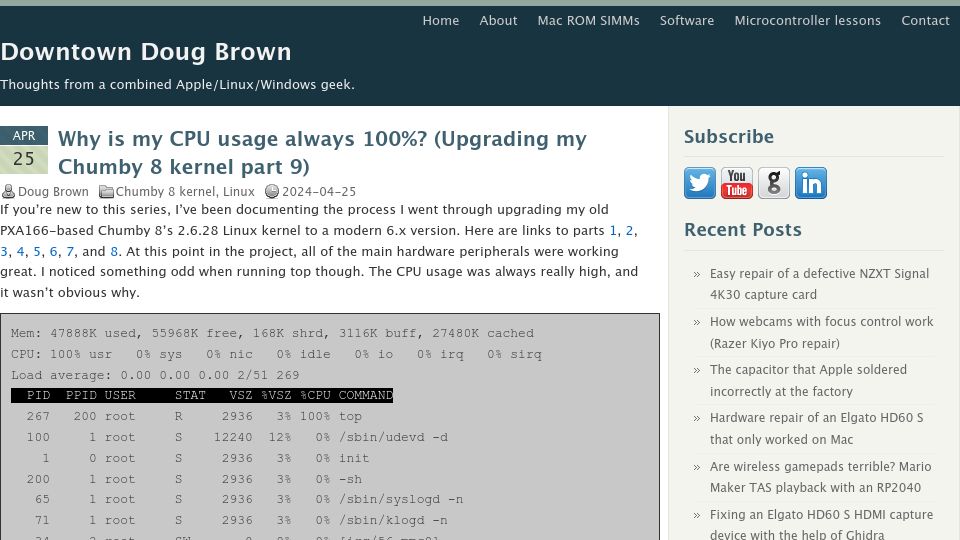Screen dimensions: 960x540
Task: Click the 'Mem: 47888K used' line
Action: point(272,334)
